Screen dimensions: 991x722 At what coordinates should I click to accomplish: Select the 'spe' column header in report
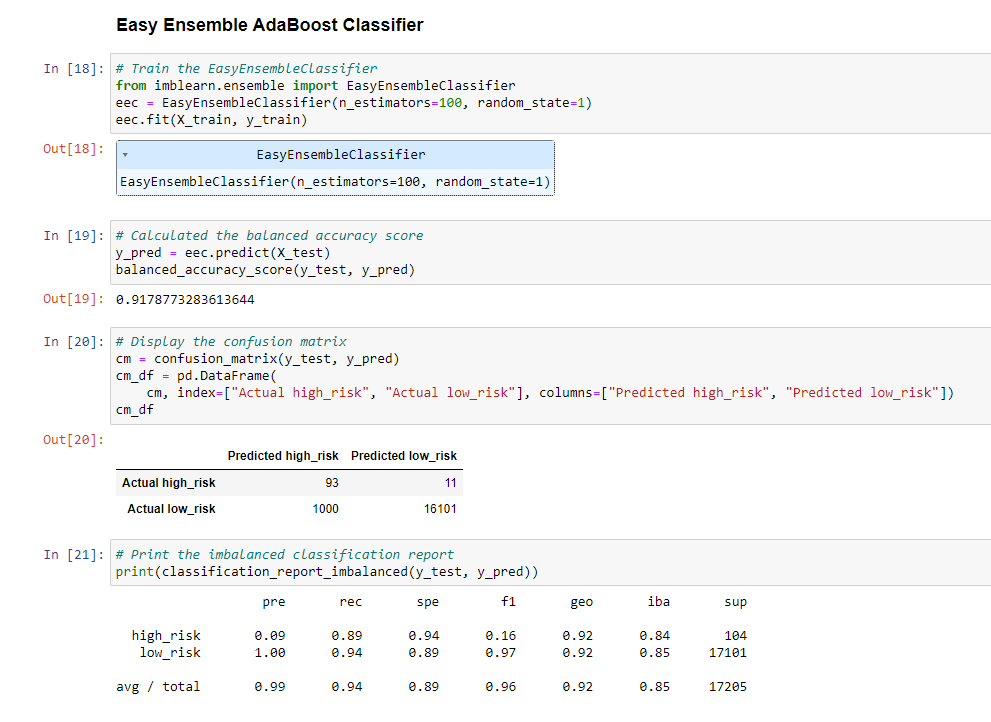[428, 602]
